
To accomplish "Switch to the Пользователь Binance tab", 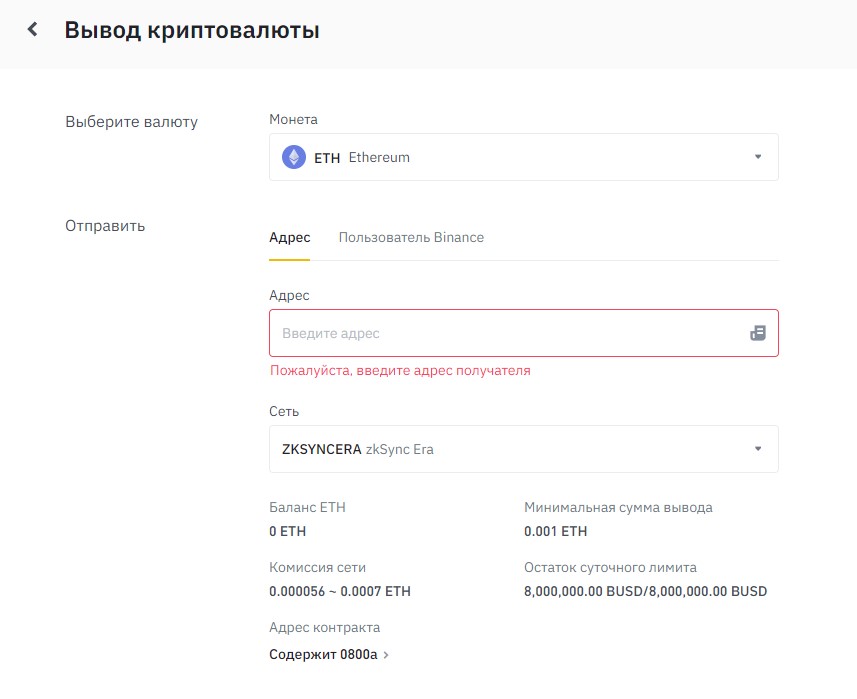I will coord(411,238).
